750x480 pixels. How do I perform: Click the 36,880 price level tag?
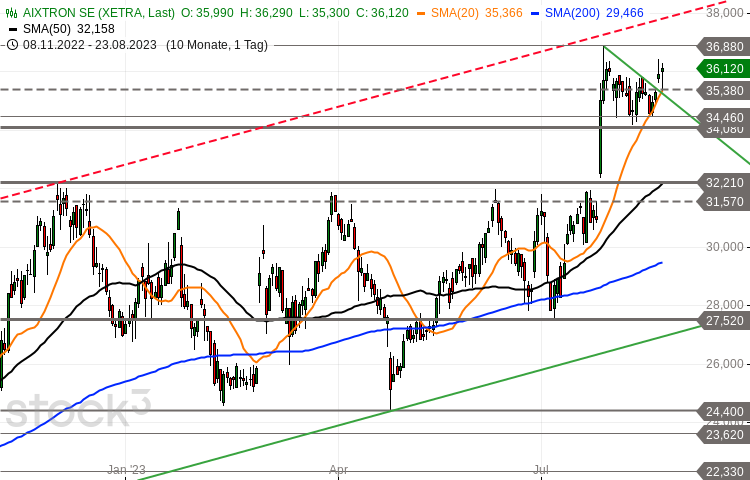[723, 46]
